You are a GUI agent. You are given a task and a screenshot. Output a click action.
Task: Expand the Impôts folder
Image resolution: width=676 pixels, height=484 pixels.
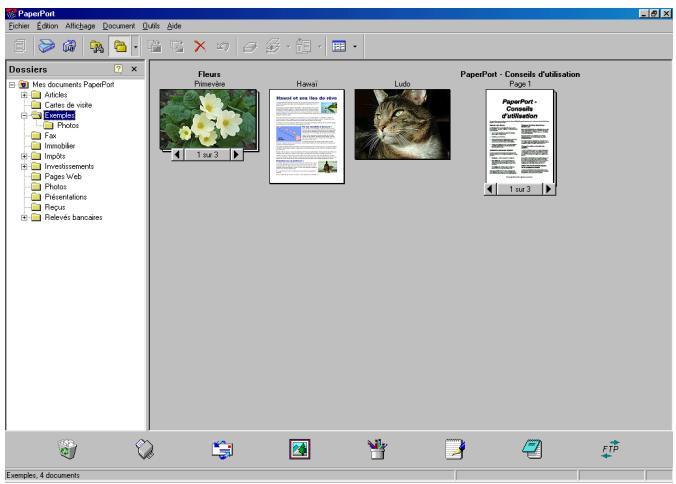[24, 156]
